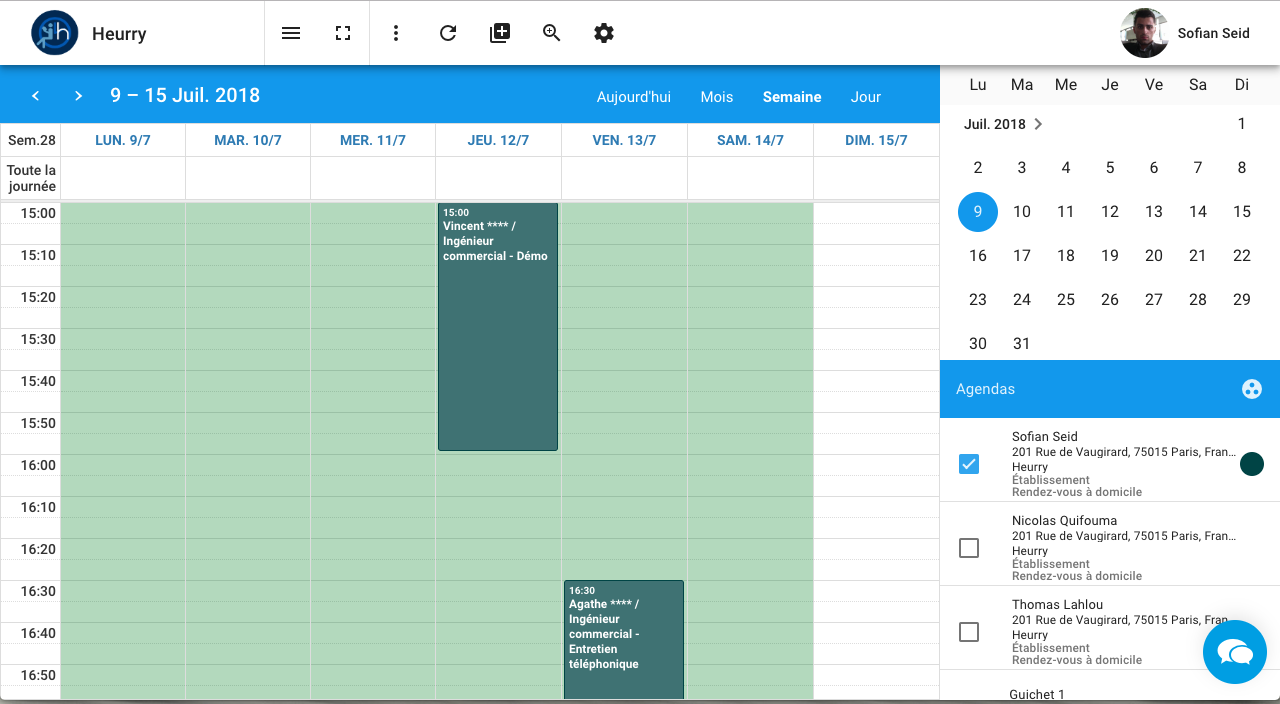Click Sofian Seid profile avatar
The height and width of the screenshot is (704, 1280).
click(x=1145, y=33)
